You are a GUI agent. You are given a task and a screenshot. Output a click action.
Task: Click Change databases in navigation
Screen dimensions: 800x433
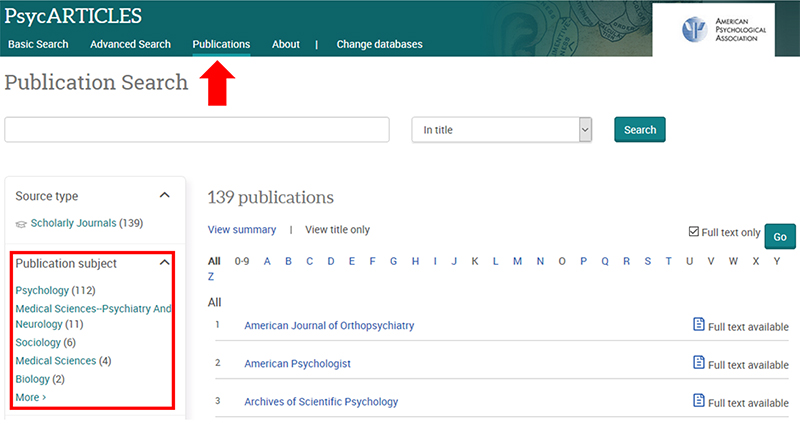point(380,44)
